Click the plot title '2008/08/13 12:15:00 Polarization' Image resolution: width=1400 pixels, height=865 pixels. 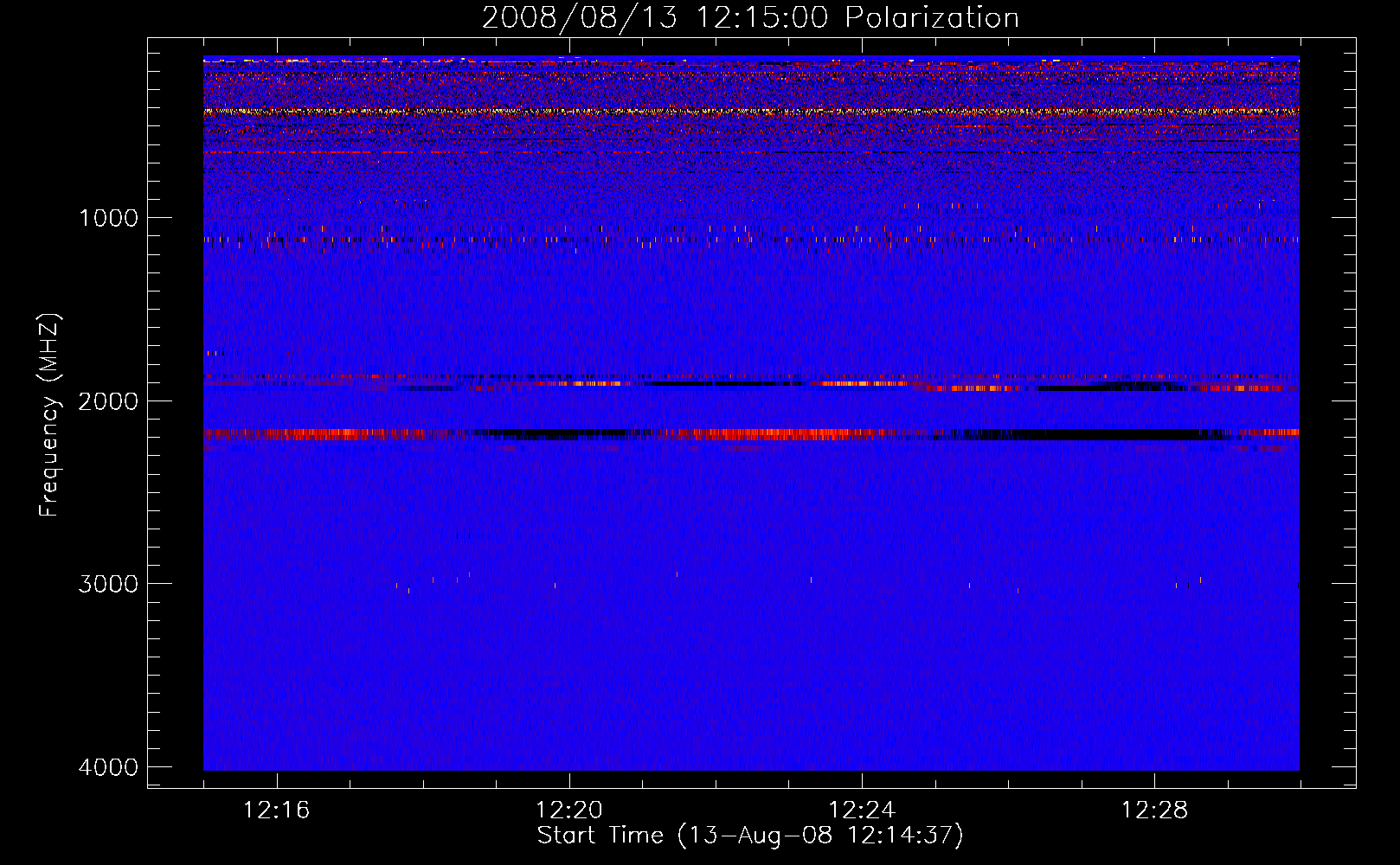tap(750, 17)
